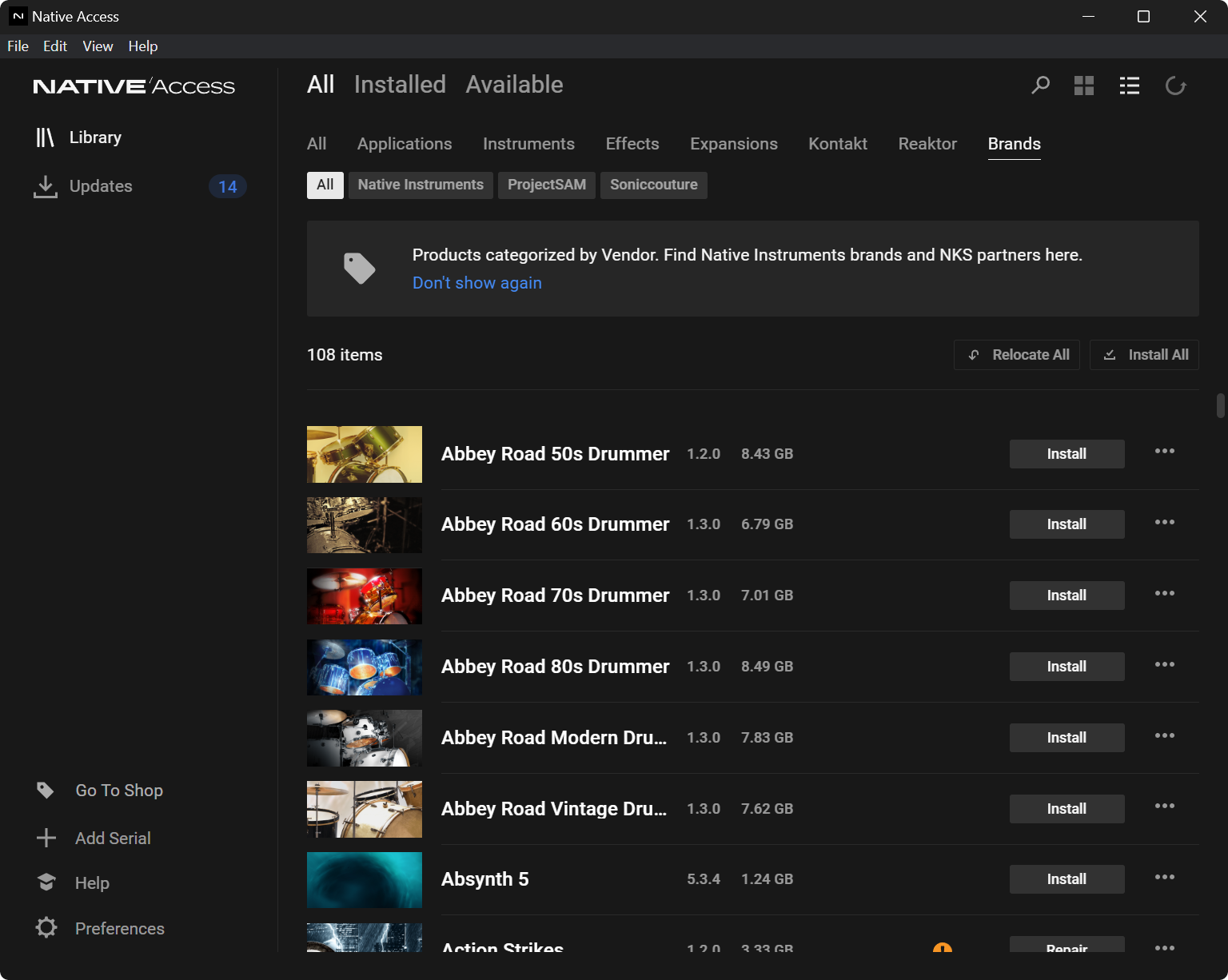Screen dimensions: 1228x980
Task: Click Absynth 5 thumbnail
Action: click(x=365, y=880)
